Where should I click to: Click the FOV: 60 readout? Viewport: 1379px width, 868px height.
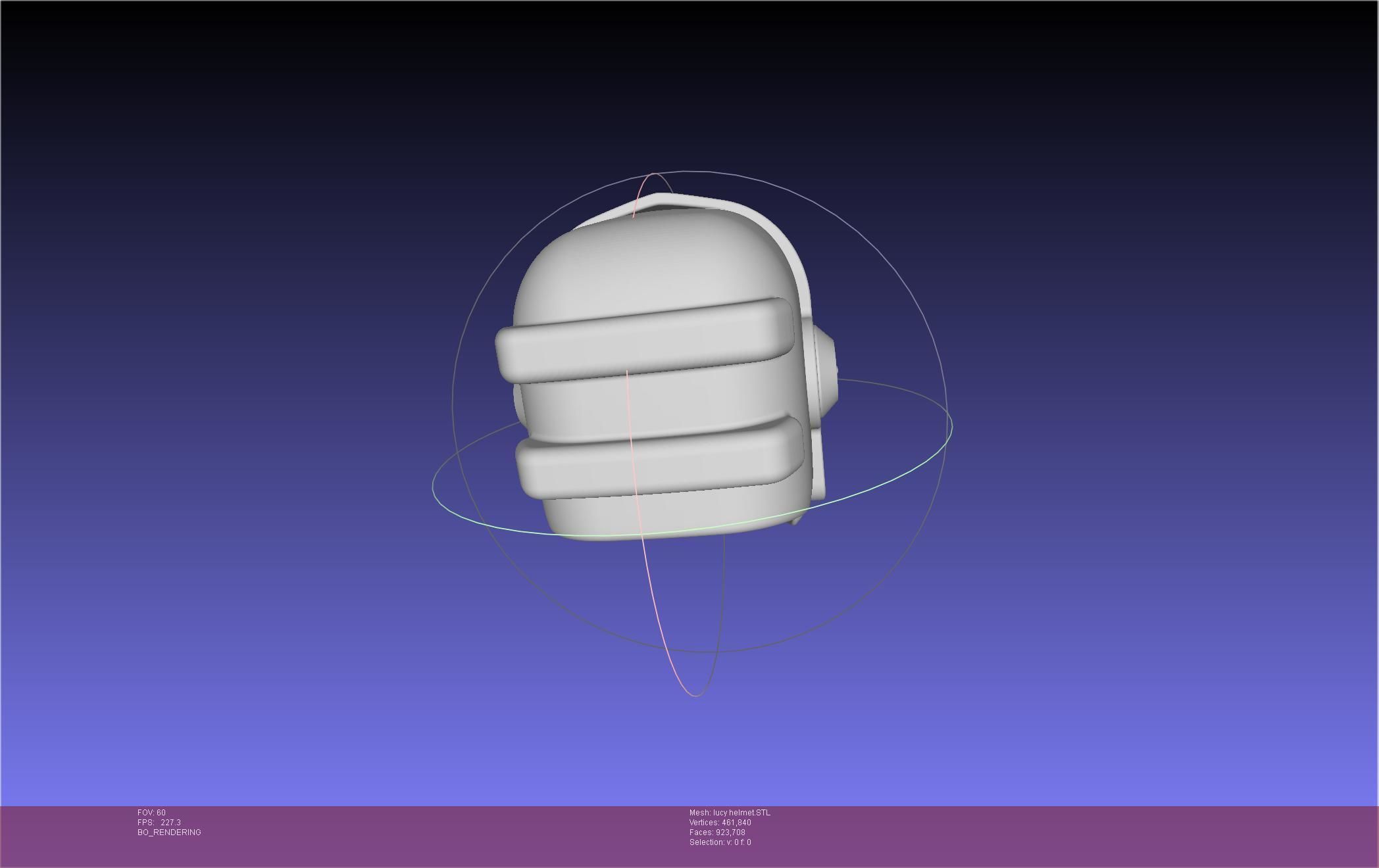(151, 813)
